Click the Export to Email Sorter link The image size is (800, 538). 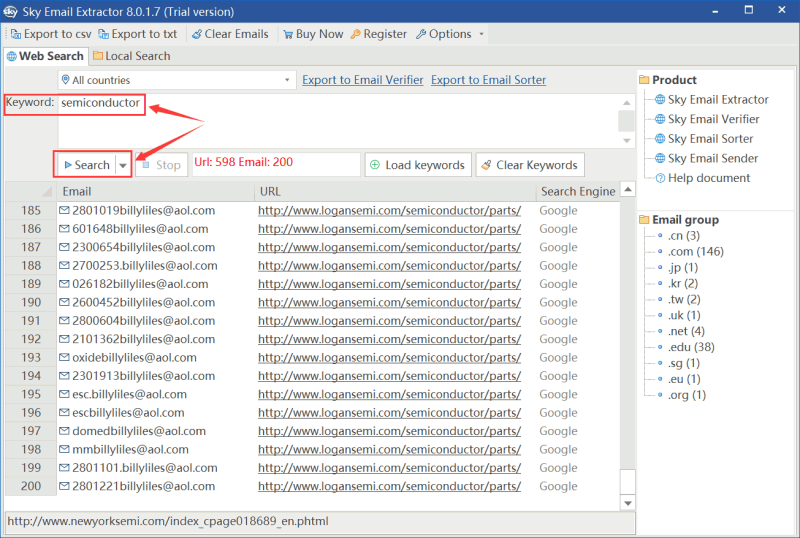point(488,80)
